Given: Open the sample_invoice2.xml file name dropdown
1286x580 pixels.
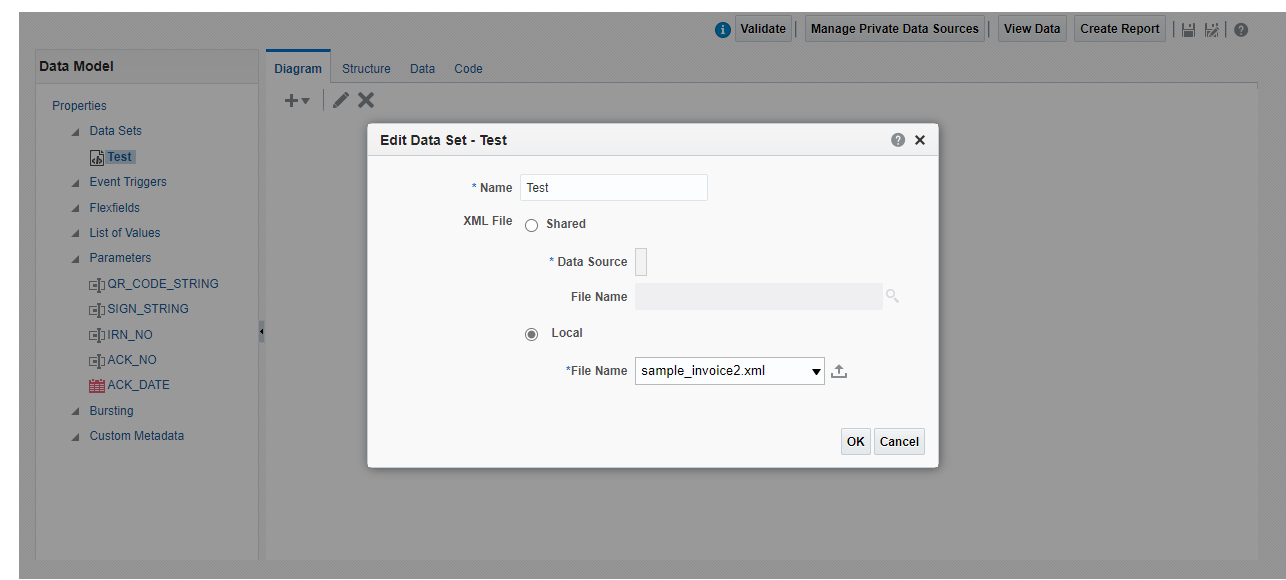Looking at the screenshot, I should tap(816, 372).
